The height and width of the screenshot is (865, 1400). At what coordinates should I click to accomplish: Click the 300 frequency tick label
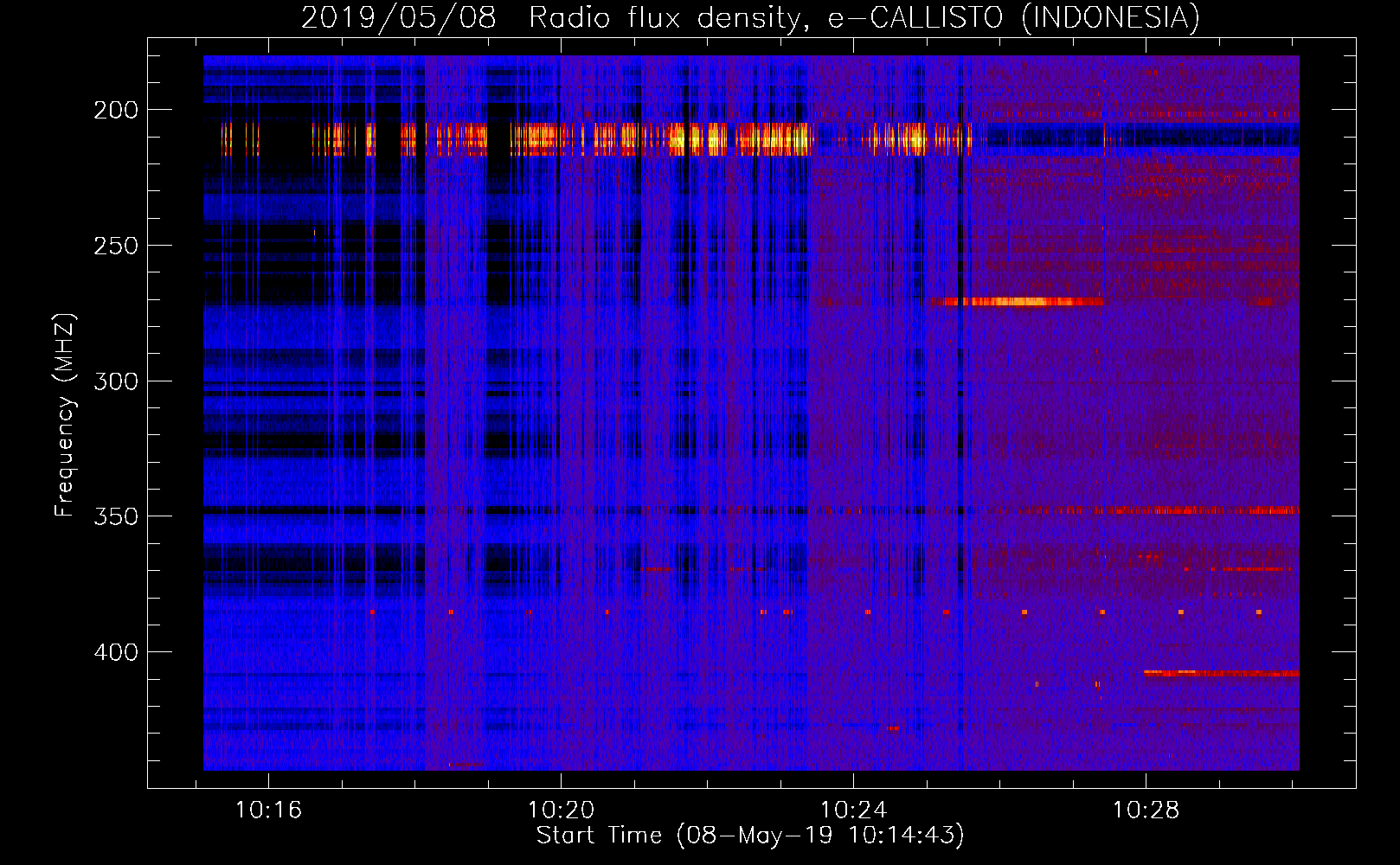click(x=116, y=381)
